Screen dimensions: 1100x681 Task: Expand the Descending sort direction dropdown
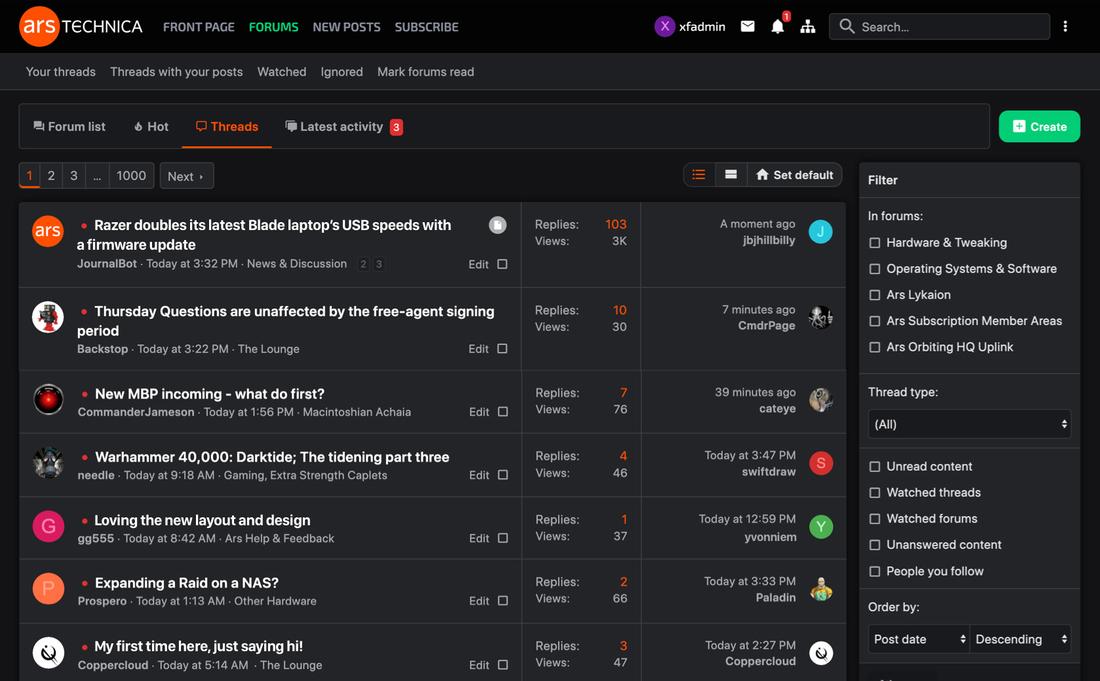1020,639
